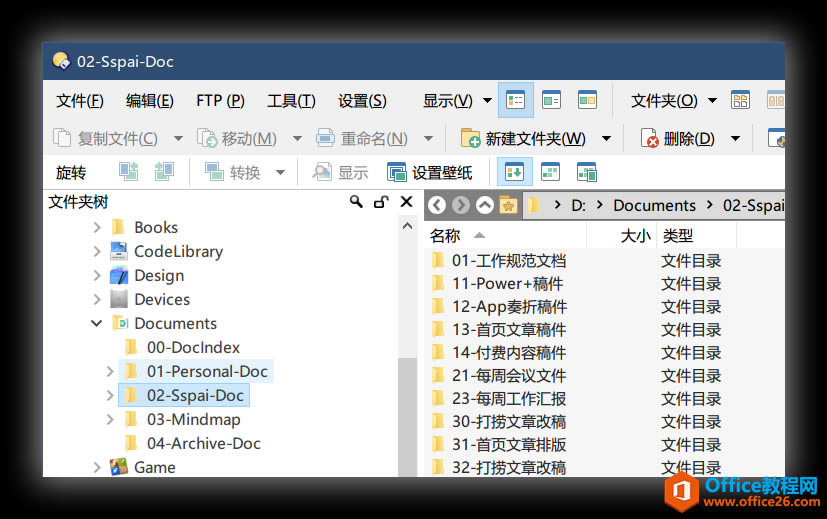This screenshot has height=519, width=827.
Task: Switch to details list view icon
Action: coord(515,100)
